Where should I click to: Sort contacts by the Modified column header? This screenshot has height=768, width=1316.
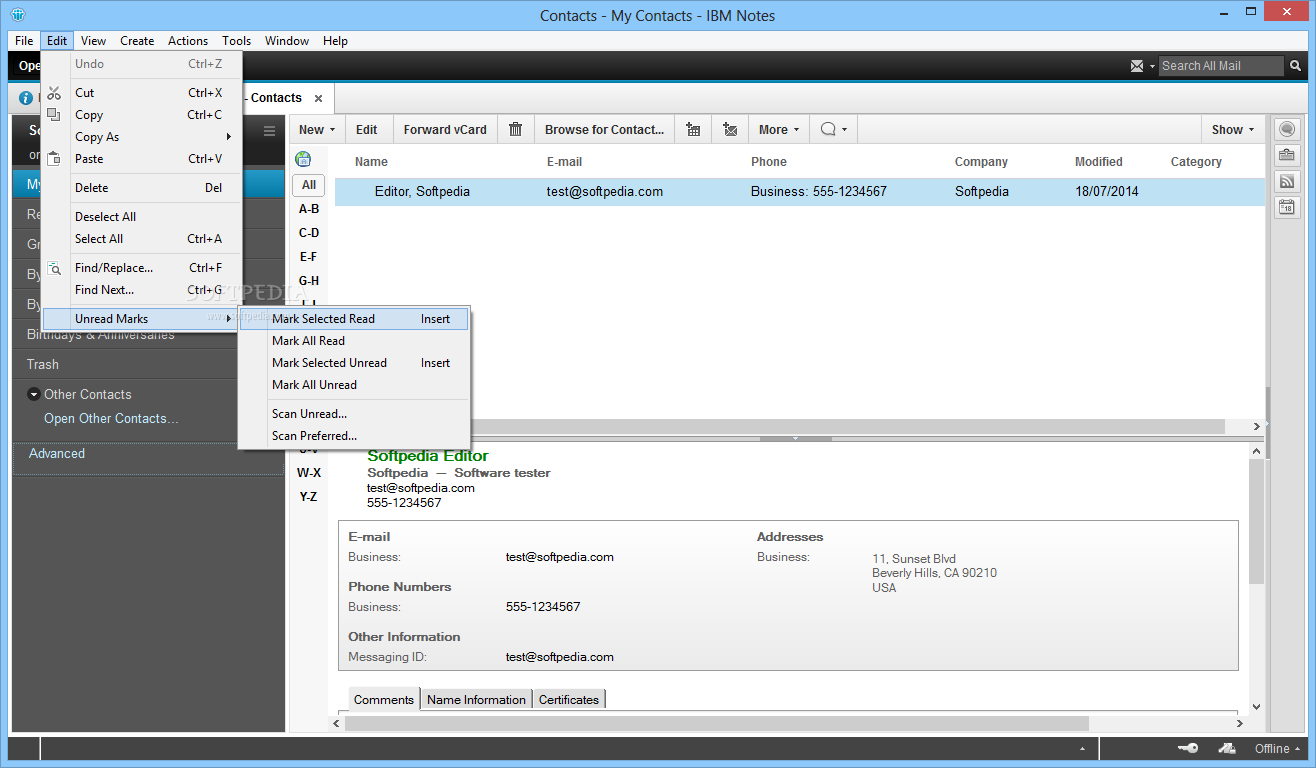pos(1098,162)
